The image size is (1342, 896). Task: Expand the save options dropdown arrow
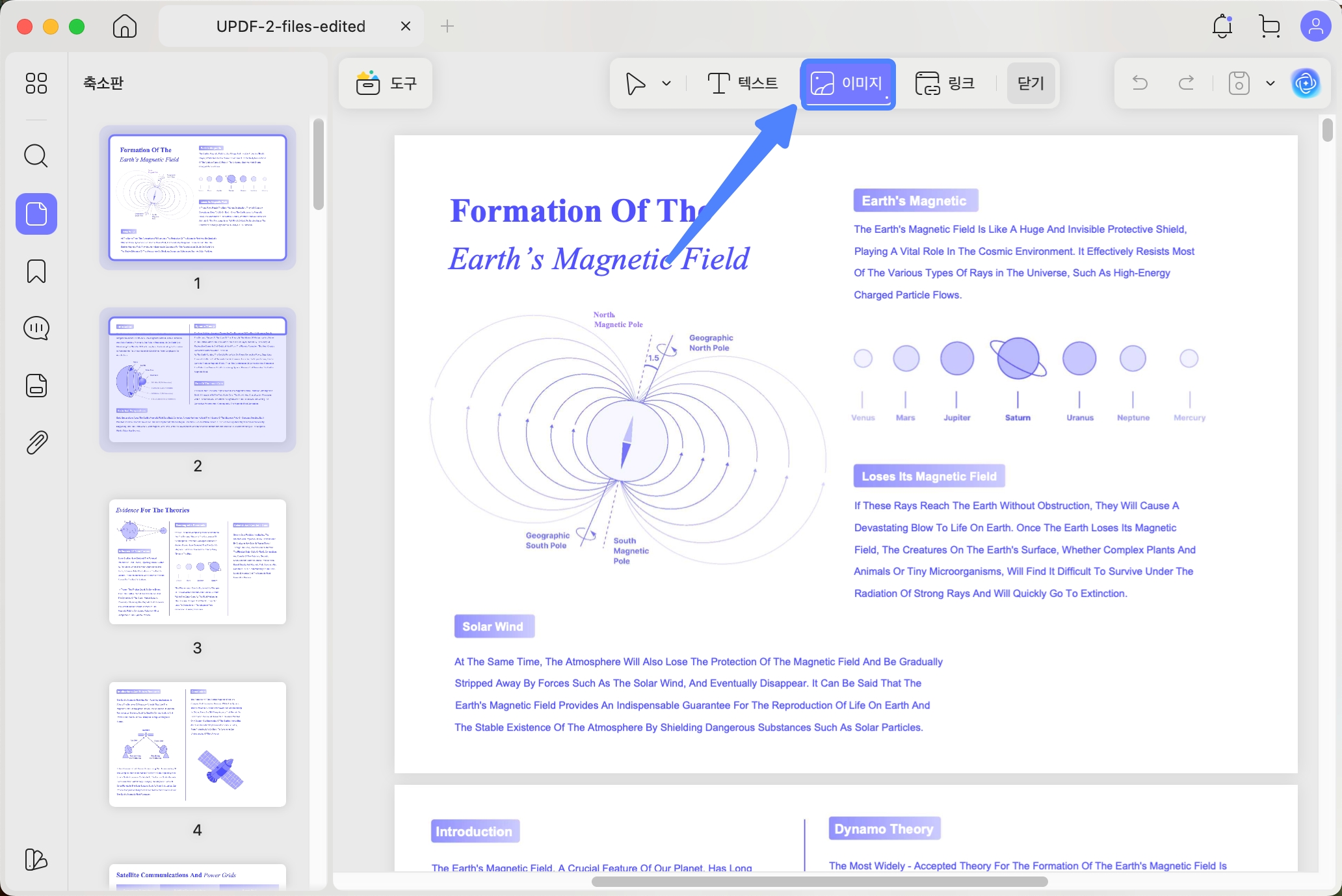(1270, 83)
